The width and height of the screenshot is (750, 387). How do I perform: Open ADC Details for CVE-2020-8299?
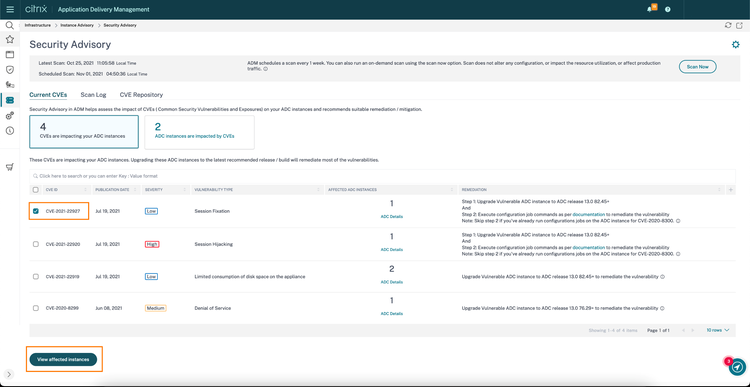click(x=392, y=314)
